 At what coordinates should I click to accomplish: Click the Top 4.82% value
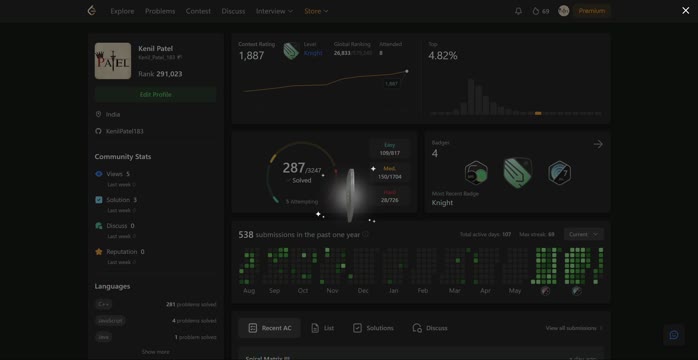(x=443, y=56)
